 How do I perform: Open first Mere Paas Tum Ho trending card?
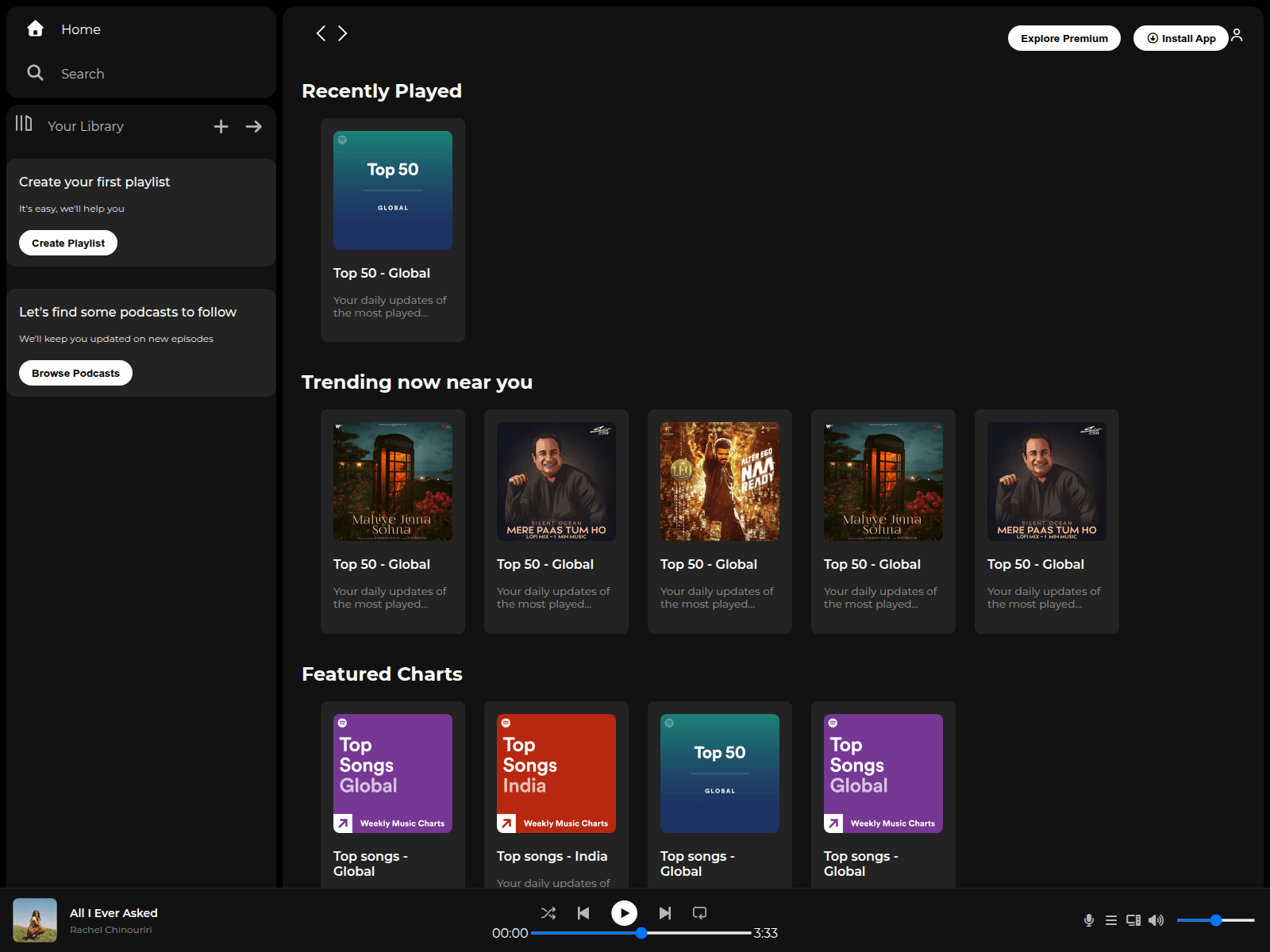point(556,521)
